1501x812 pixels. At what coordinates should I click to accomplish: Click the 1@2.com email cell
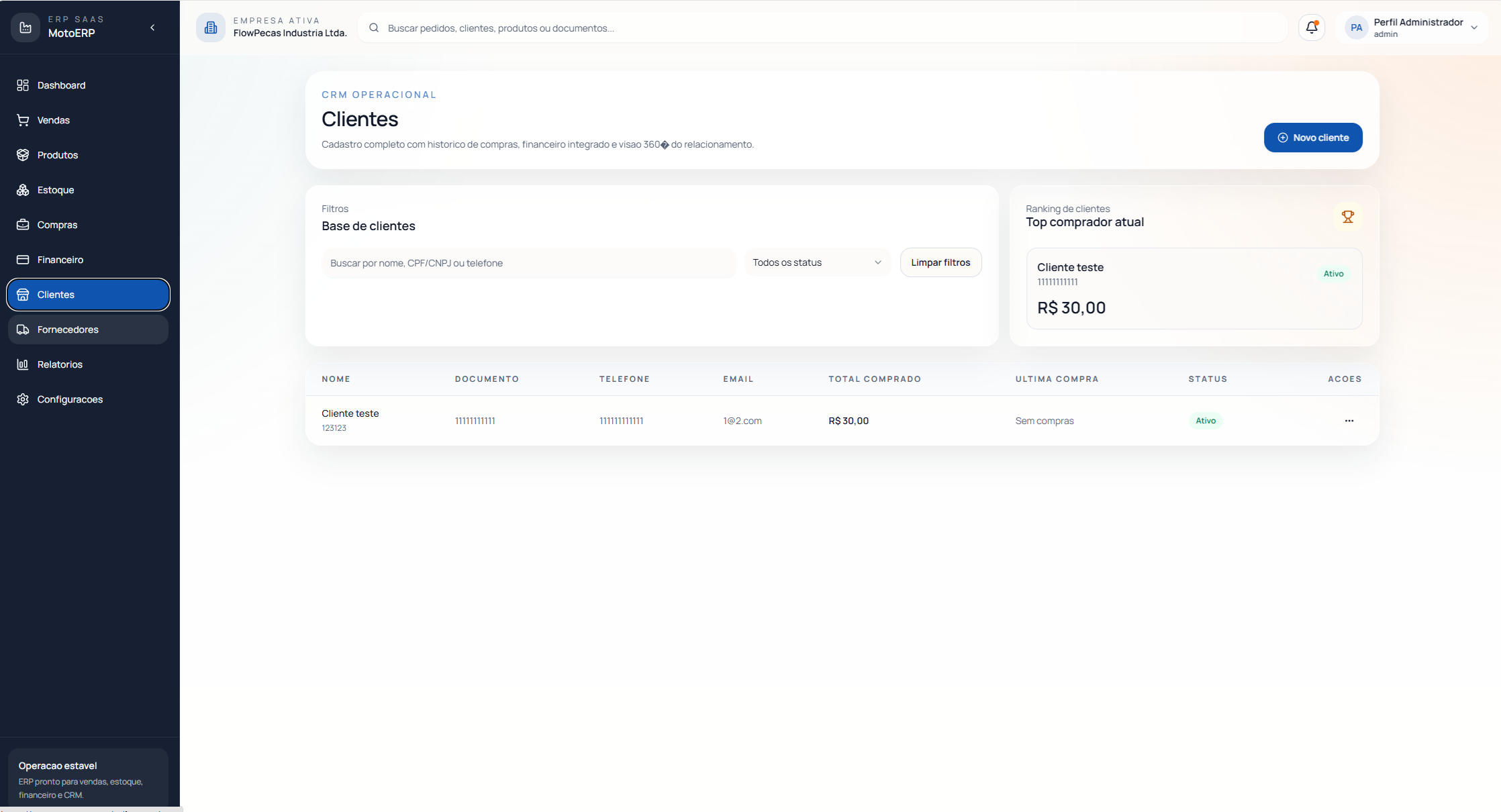point(742,421)
